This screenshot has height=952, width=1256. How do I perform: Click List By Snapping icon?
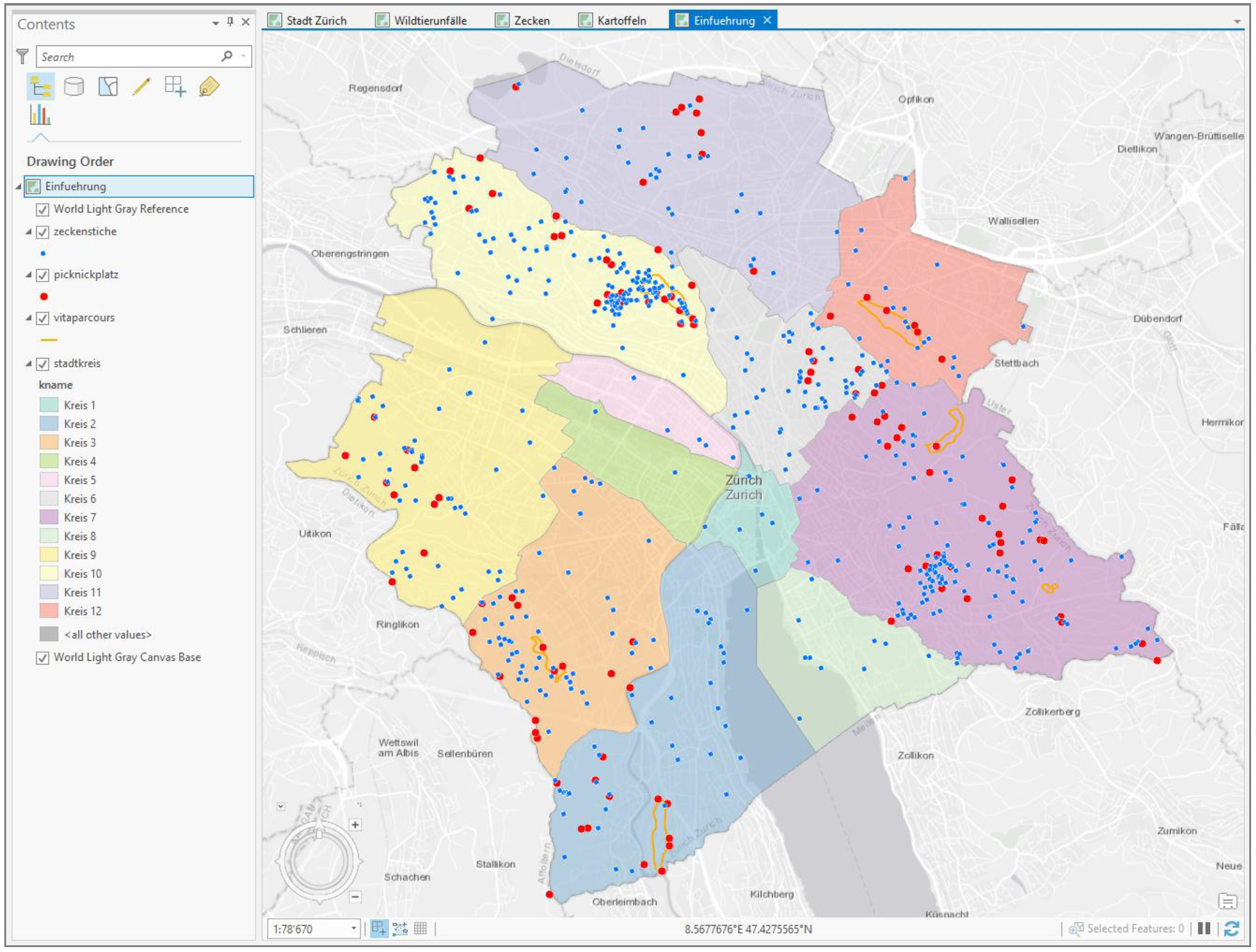click(175, 86)
